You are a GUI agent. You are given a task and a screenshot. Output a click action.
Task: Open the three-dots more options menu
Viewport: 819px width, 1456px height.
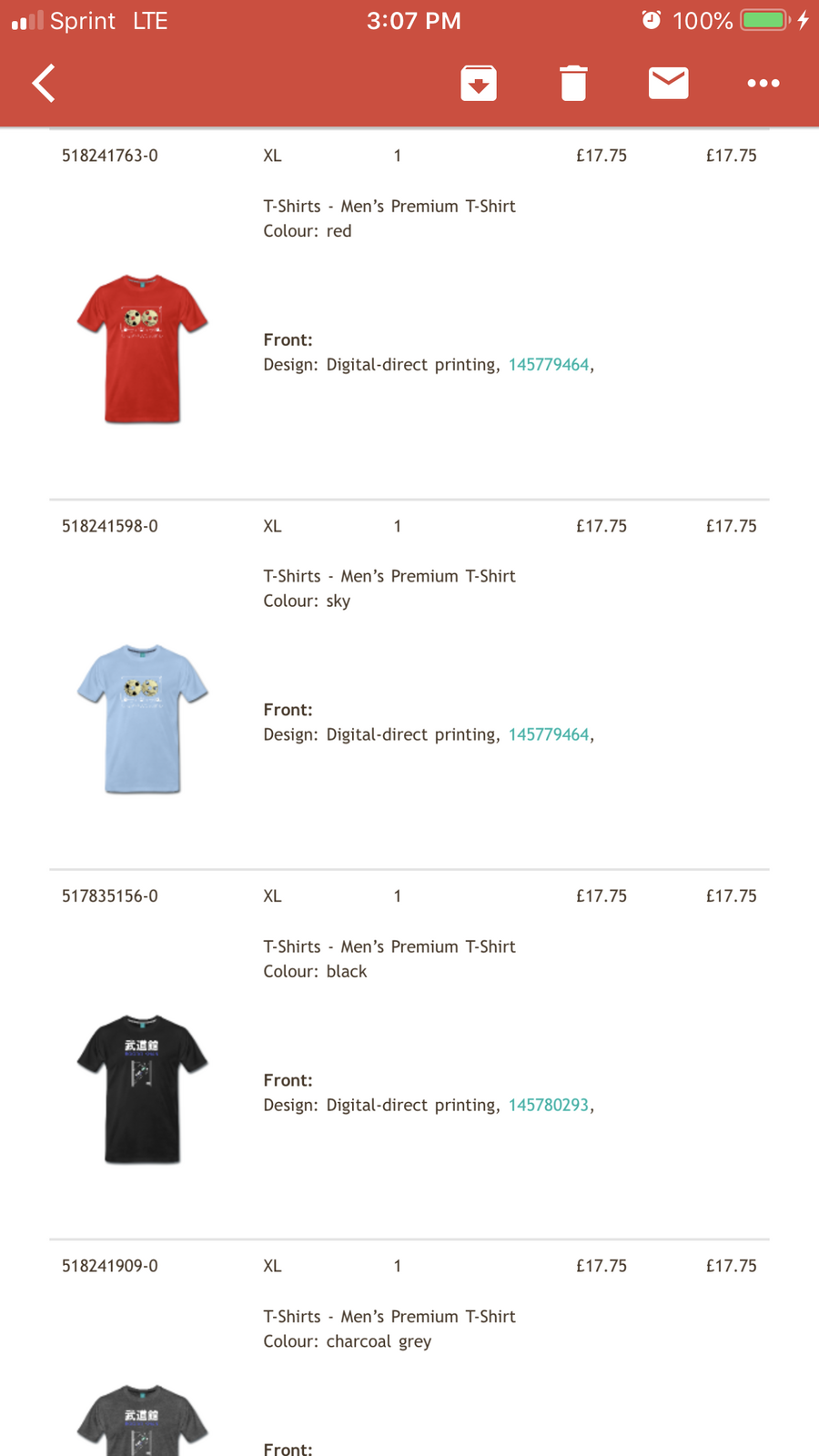point(763,83)
